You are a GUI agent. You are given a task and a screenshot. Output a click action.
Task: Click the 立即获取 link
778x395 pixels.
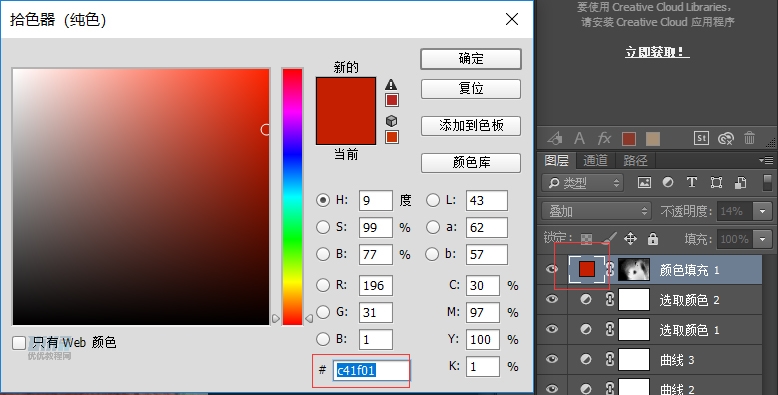(657, 52)
